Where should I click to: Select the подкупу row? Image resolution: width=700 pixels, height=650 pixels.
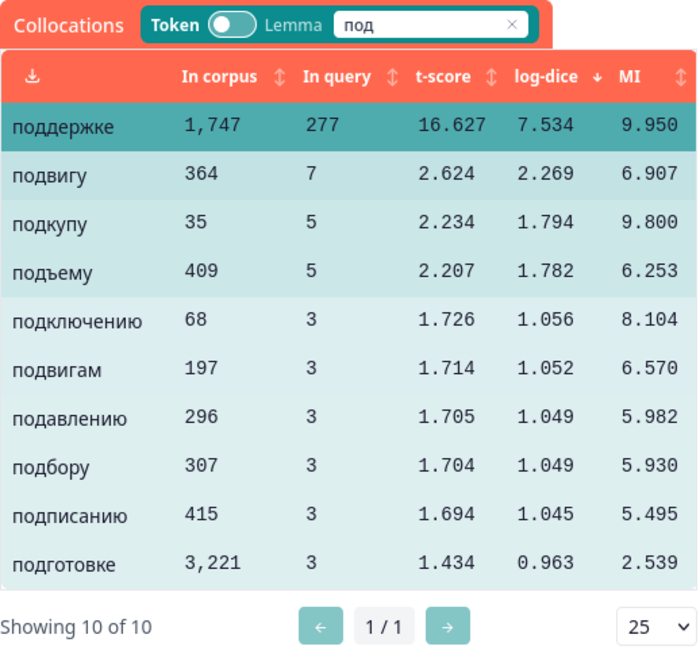[348, 224]
